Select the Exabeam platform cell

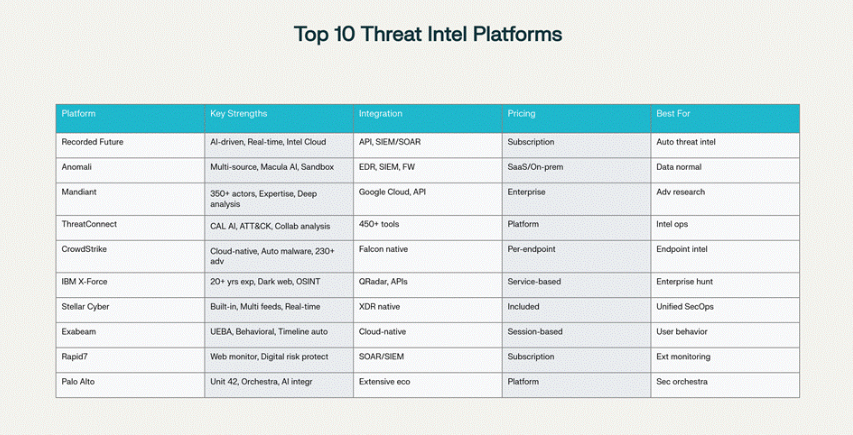point(80,331)
